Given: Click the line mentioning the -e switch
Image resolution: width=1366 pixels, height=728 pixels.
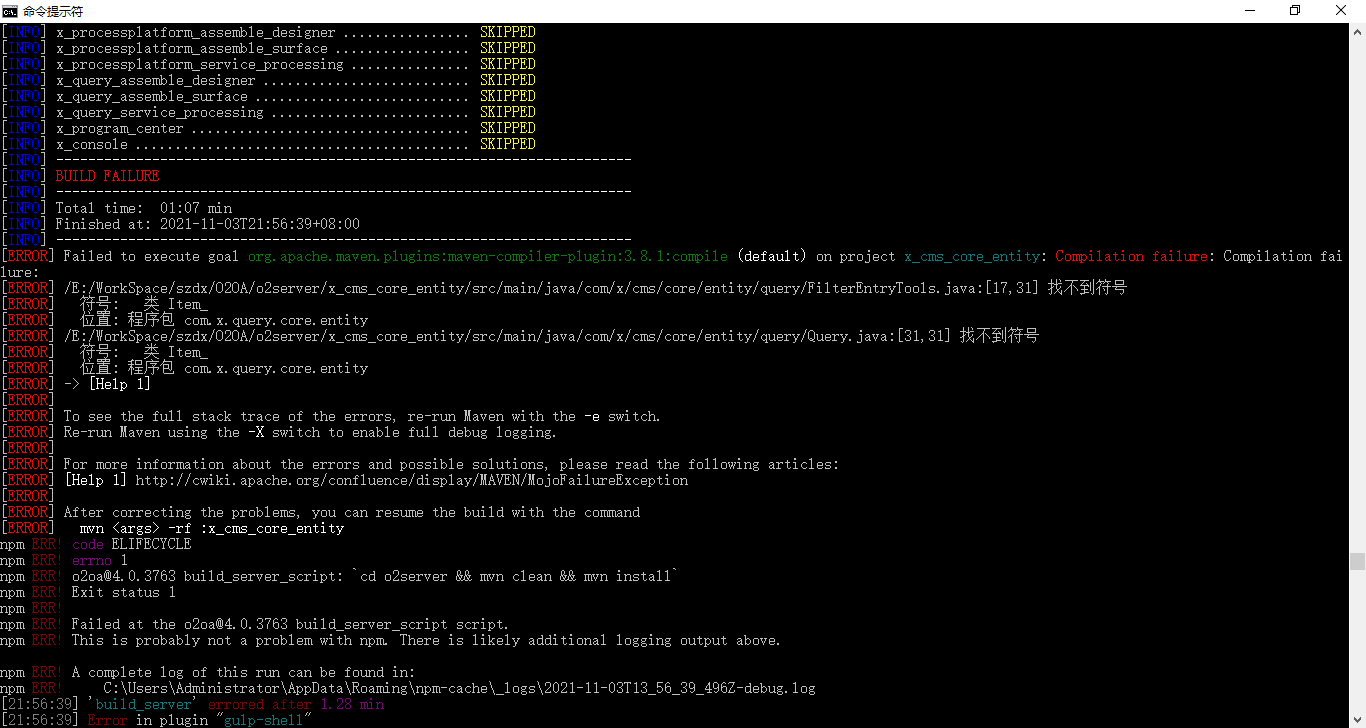Looking at the screenshot, I should click(362, 416).
